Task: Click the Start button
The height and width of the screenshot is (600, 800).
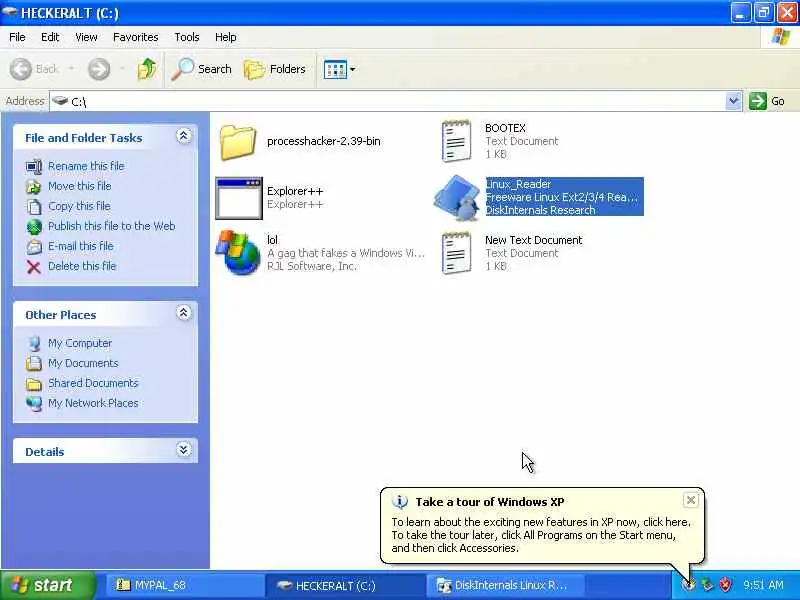Action: (x=48, y=585)
